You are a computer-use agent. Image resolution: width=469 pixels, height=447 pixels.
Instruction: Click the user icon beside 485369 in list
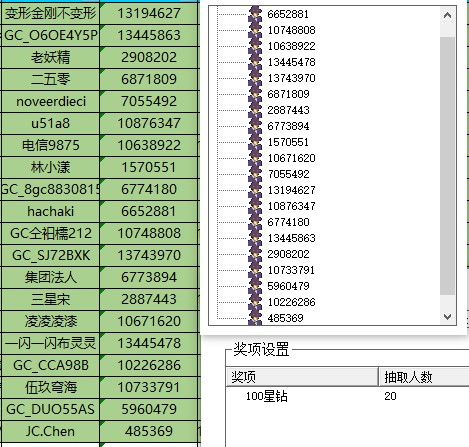tap(255, 317)
